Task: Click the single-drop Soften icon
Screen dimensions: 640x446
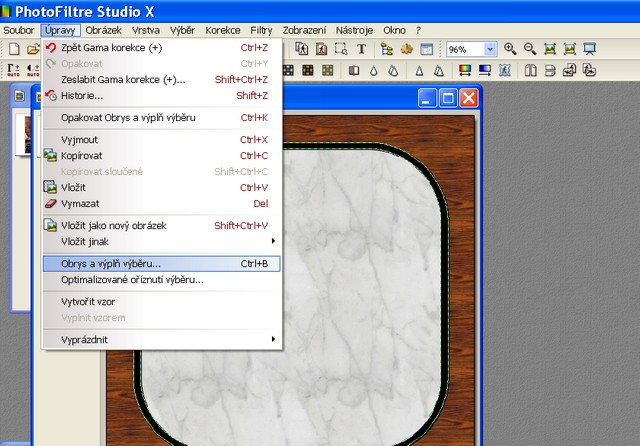Action: click(373, 71)
